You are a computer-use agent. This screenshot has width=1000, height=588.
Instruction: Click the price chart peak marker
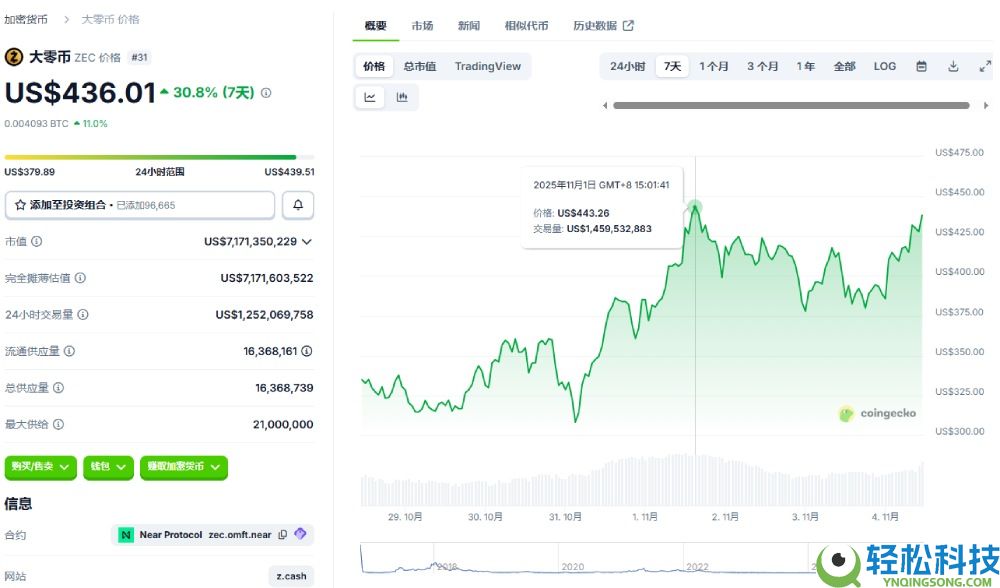click(x=695, y=207)
